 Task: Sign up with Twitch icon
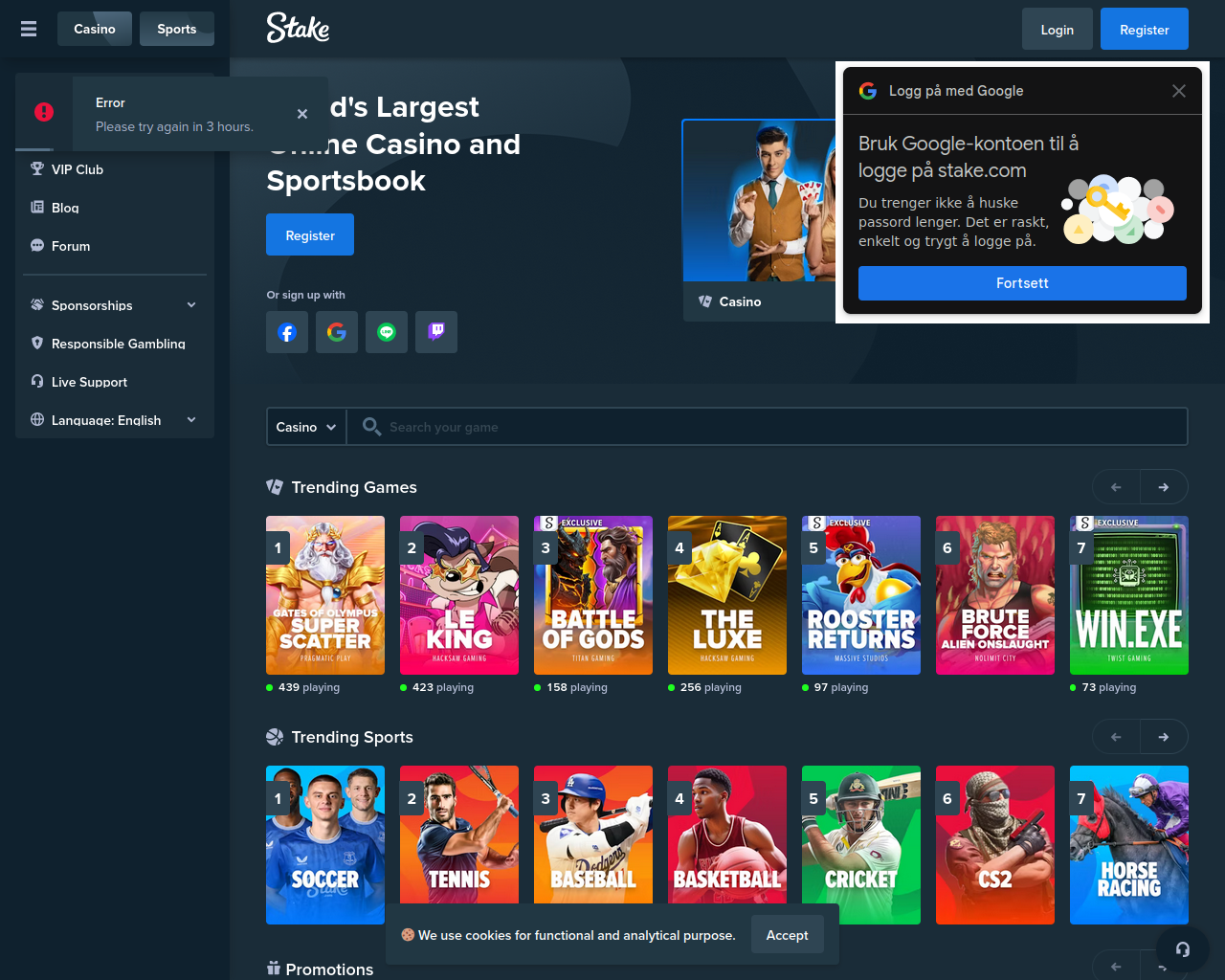[436, 332]
